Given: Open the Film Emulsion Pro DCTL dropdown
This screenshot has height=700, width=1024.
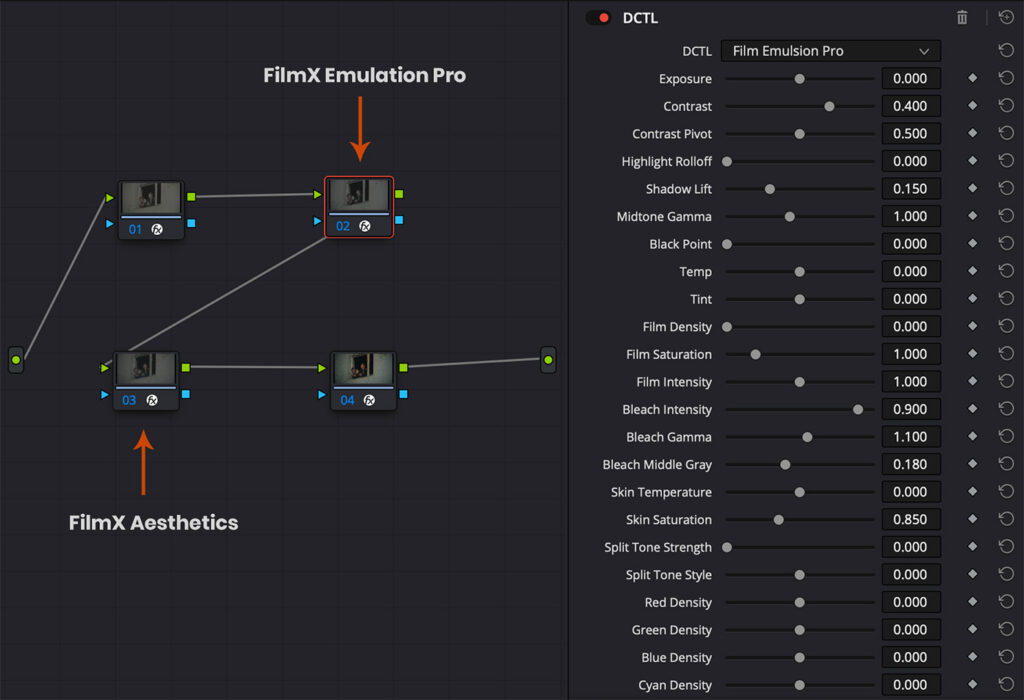Looking at the screenshot, I should [831, 51].
